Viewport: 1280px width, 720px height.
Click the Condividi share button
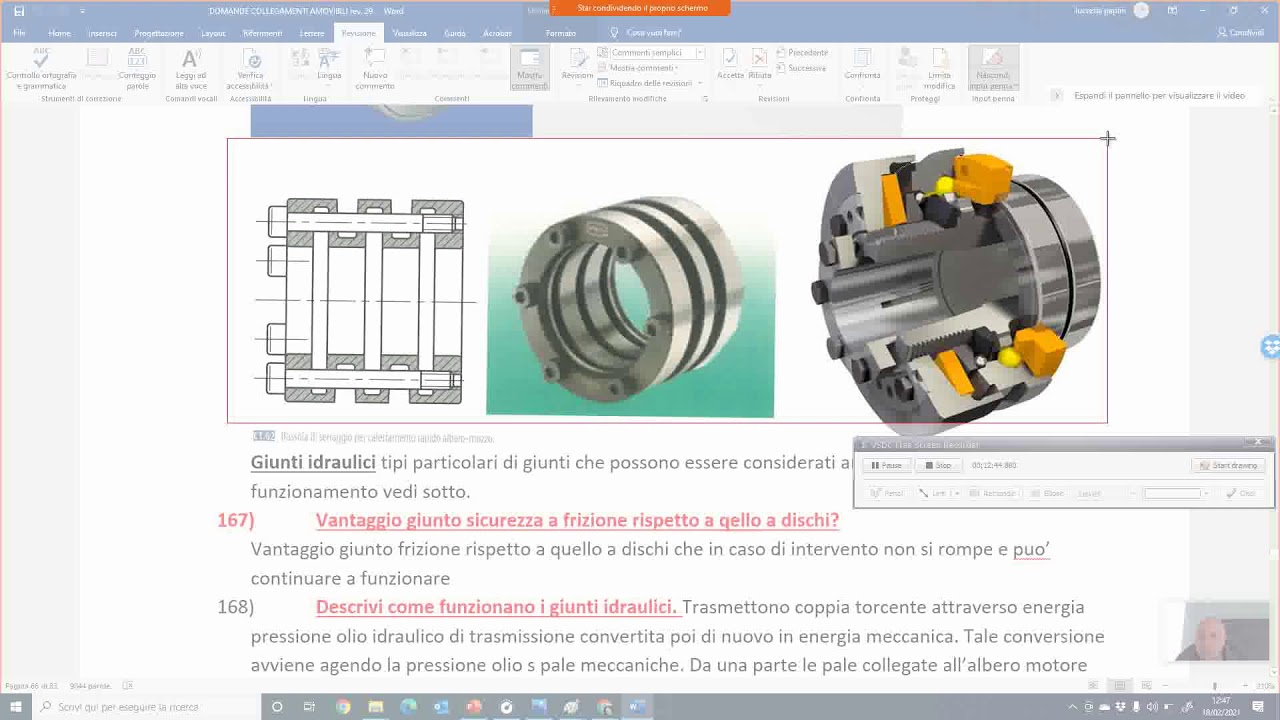coord(1241,33)
